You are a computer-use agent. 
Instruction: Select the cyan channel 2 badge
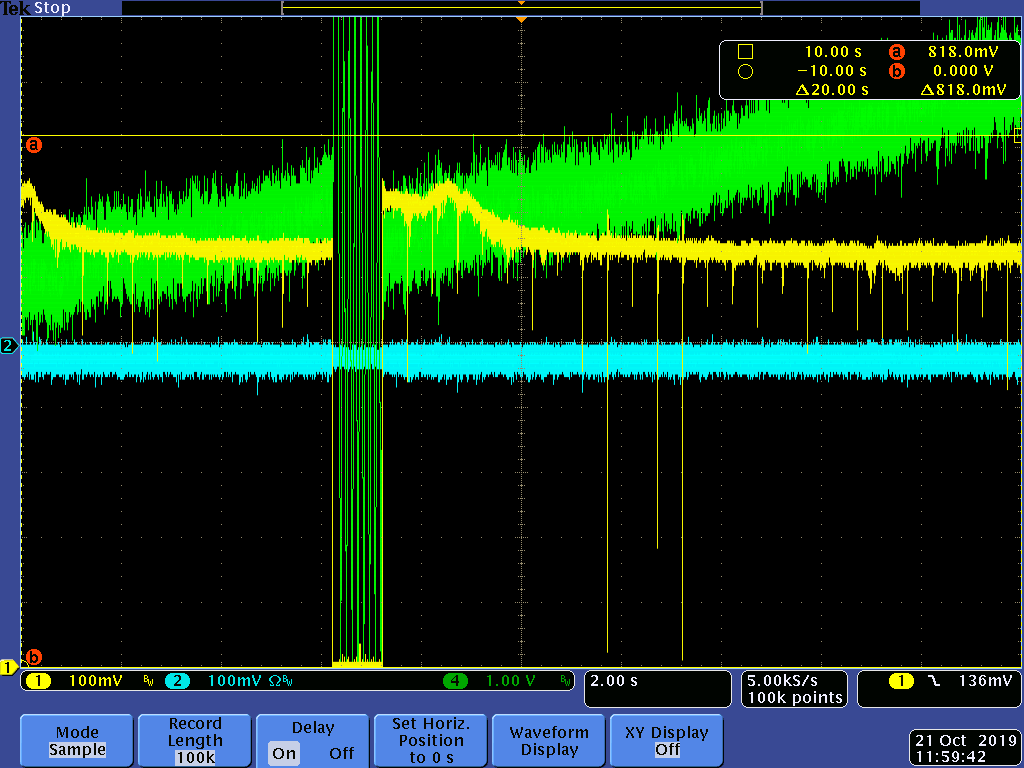coord(176,681)
